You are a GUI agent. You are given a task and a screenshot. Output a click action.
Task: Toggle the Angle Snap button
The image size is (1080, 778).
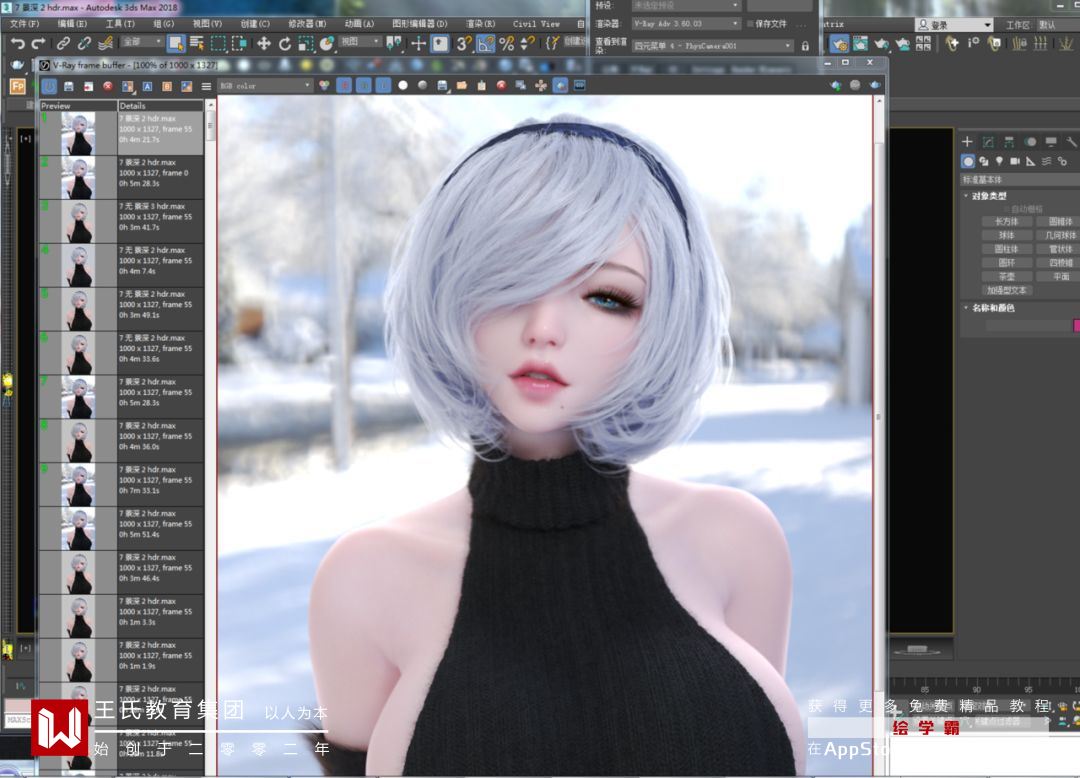(x=486, y=43)
